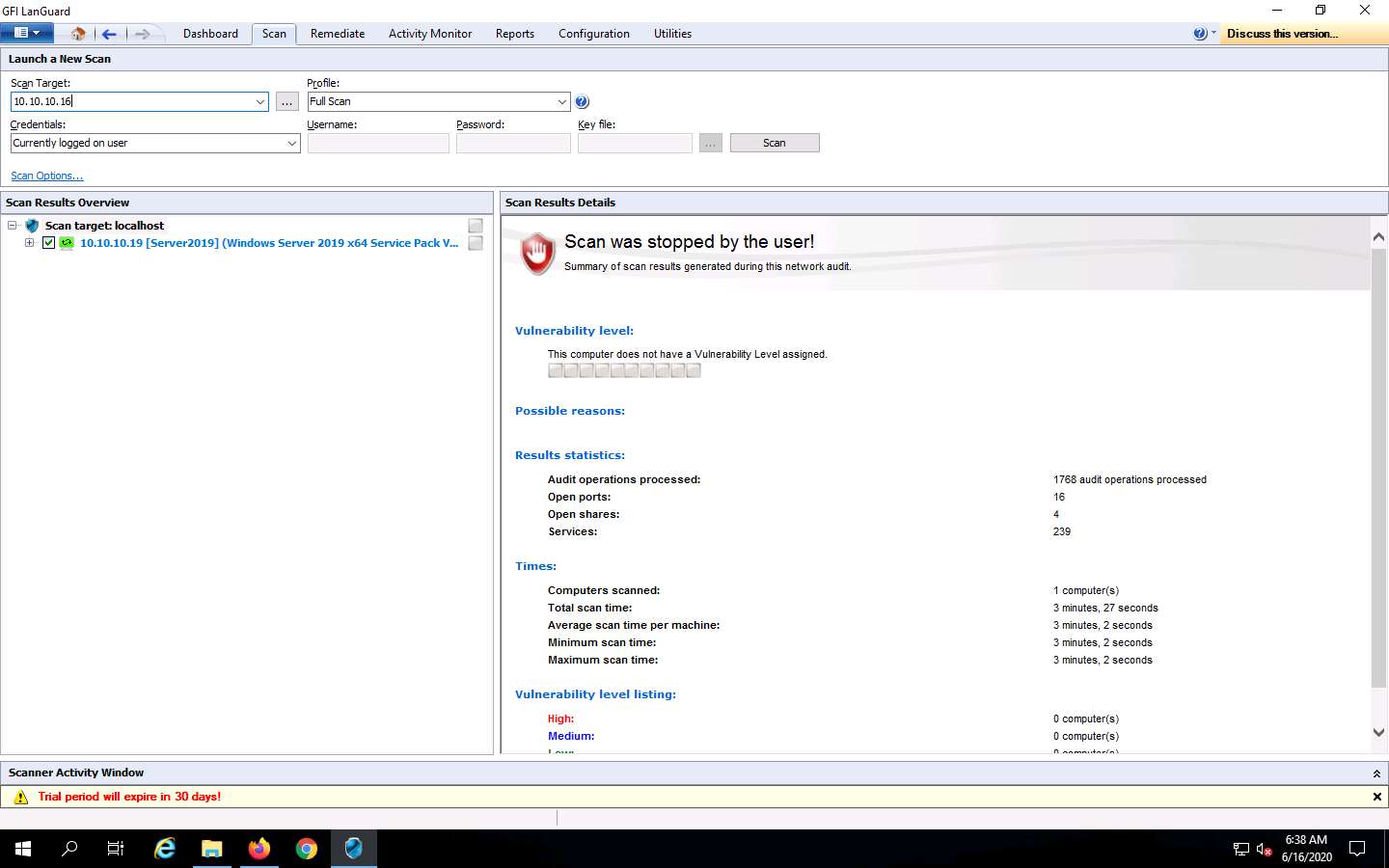1389x868 pixels.
Task: Click the volume tray icon
Action: click(1264, 850)
